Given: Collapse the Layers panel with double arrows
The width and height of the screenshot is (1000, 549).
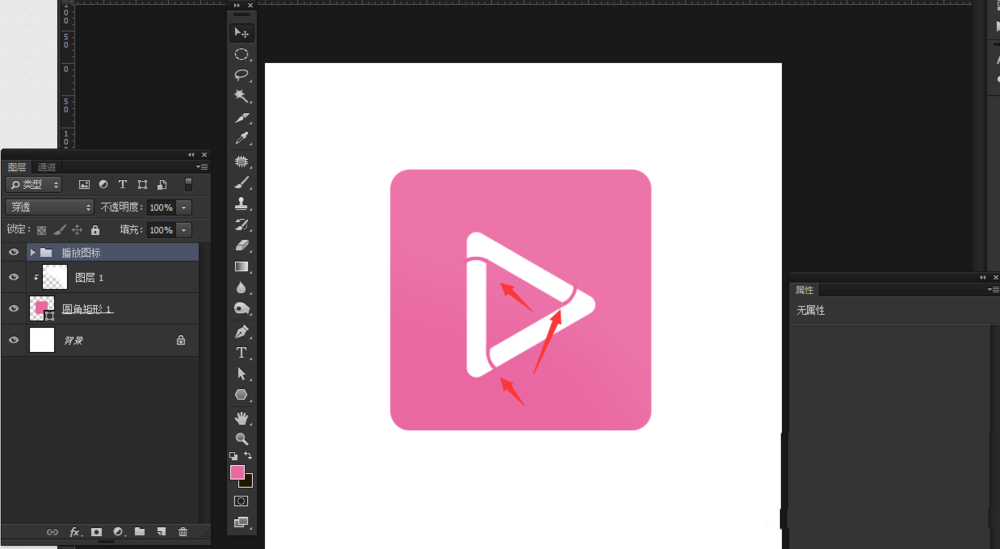Looking at the screenshot, I should 191,154.
